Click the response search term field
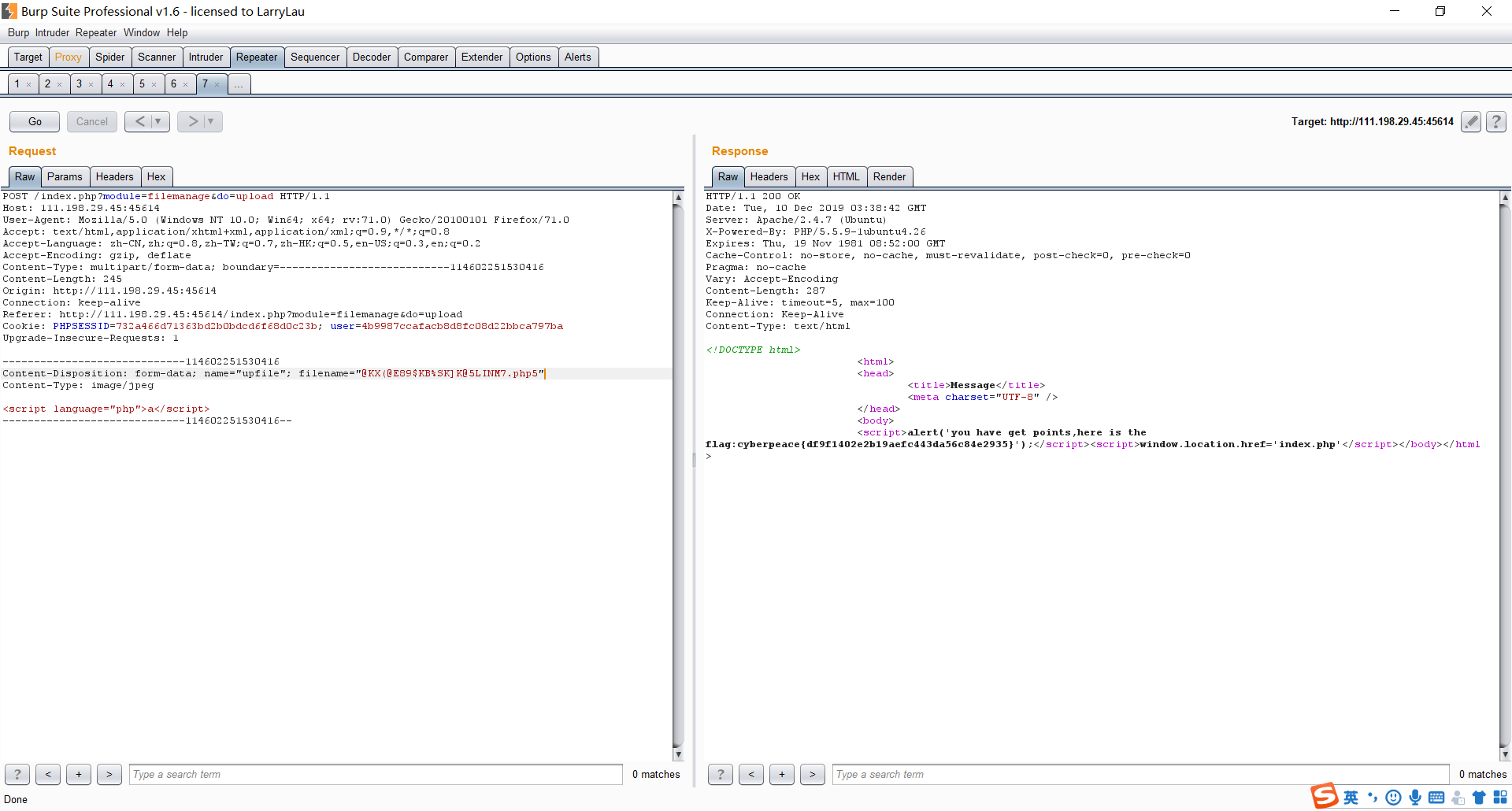This screenshot has height=811, width=1512. click(x=1140, y=775)
